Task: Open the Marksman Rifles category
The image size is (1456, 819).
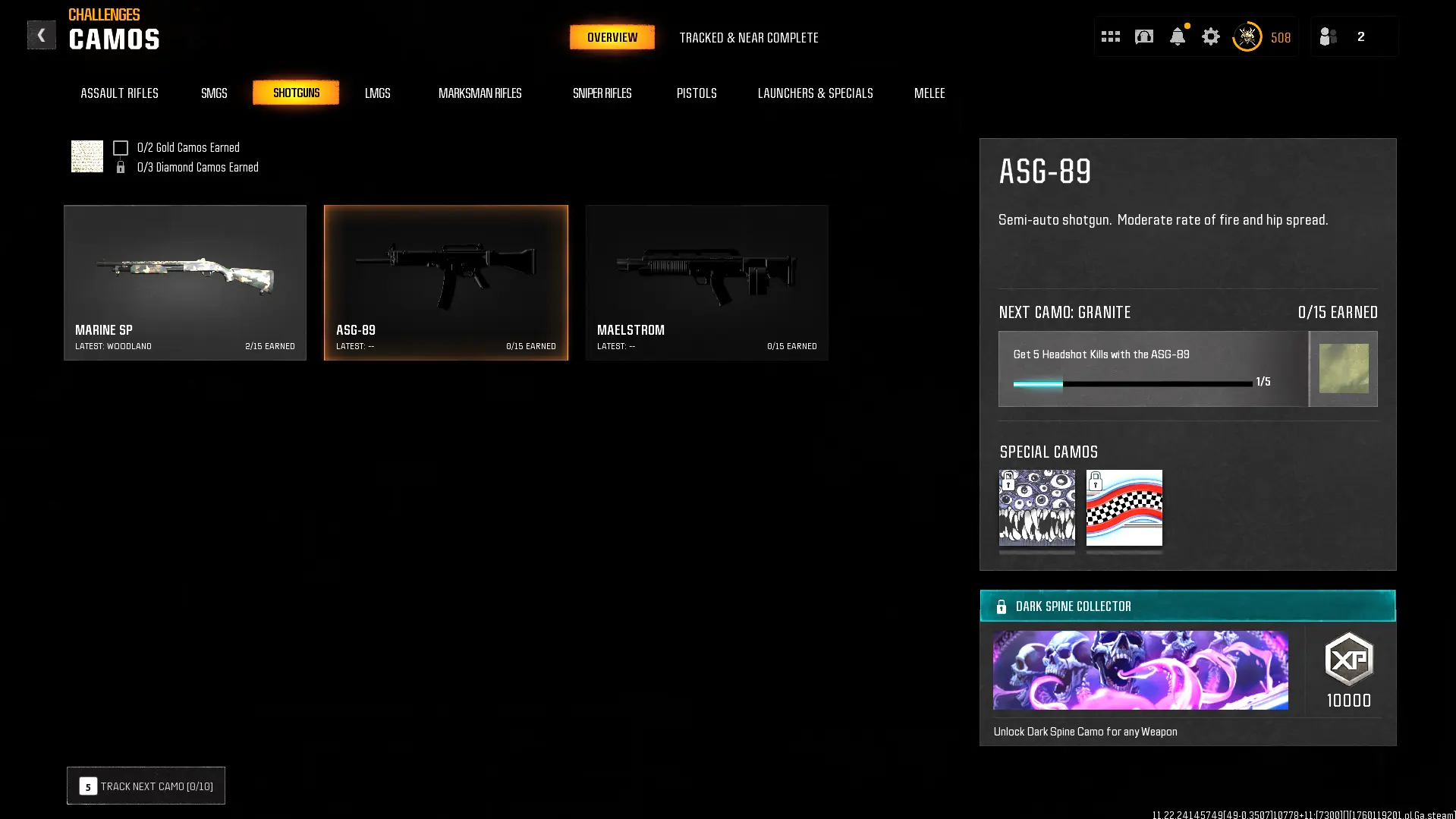Action: (480, 93)
